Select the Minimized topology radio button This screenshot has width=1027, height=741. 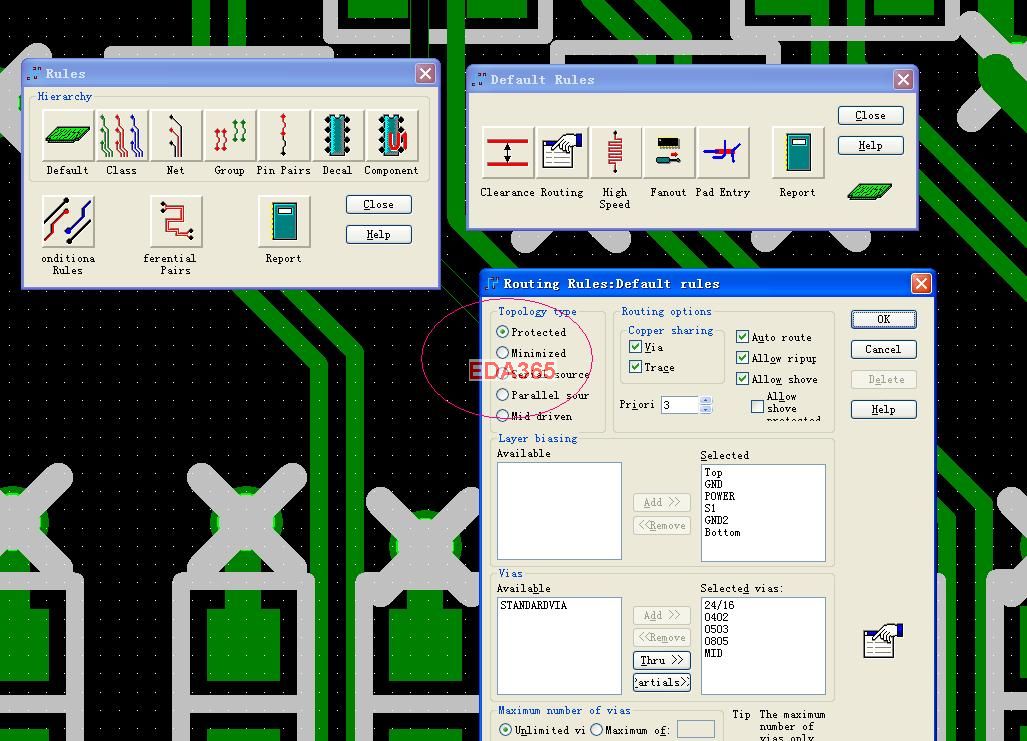coord(502,352)
